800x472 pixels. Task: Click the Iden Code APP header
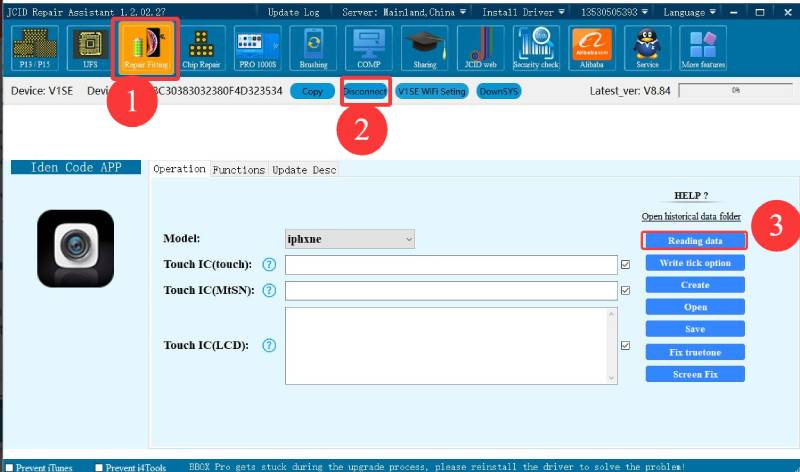coord(76,167)
